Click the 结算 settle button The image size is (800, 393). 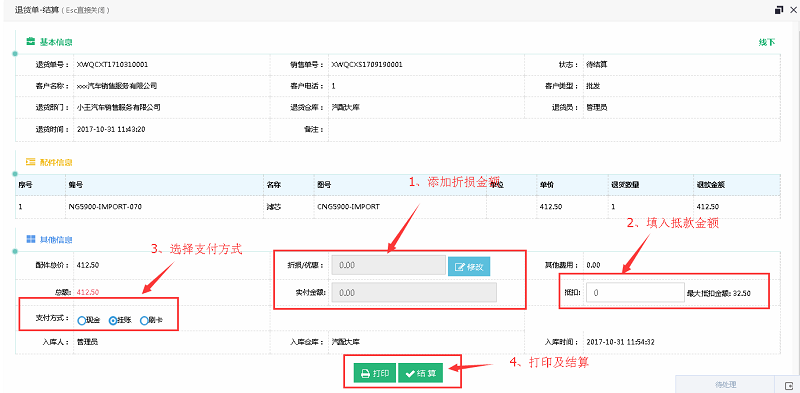click(x=420, y=374)
